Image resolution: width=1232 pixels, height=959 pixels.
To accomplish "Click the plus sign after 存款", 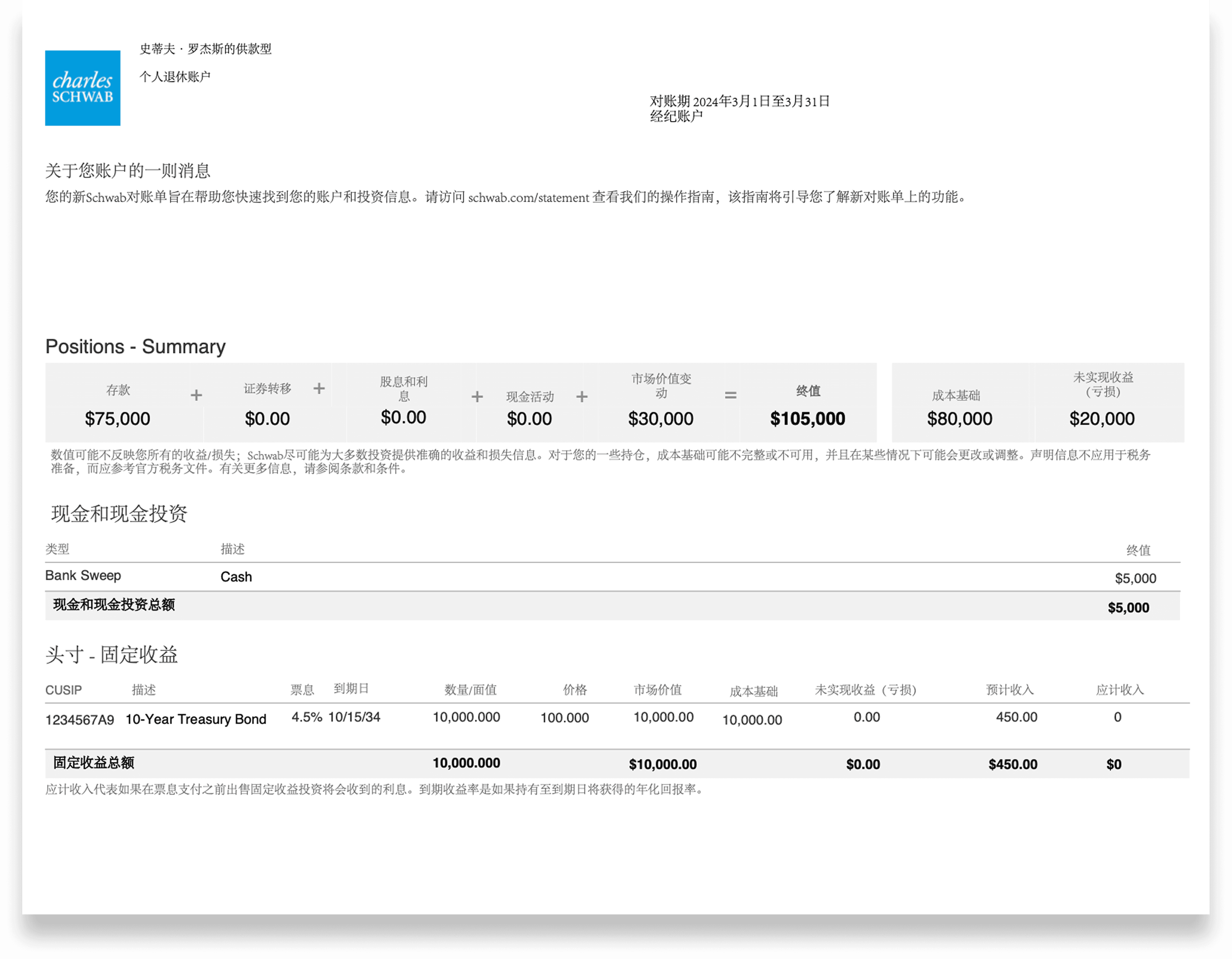I will [196, 395].
